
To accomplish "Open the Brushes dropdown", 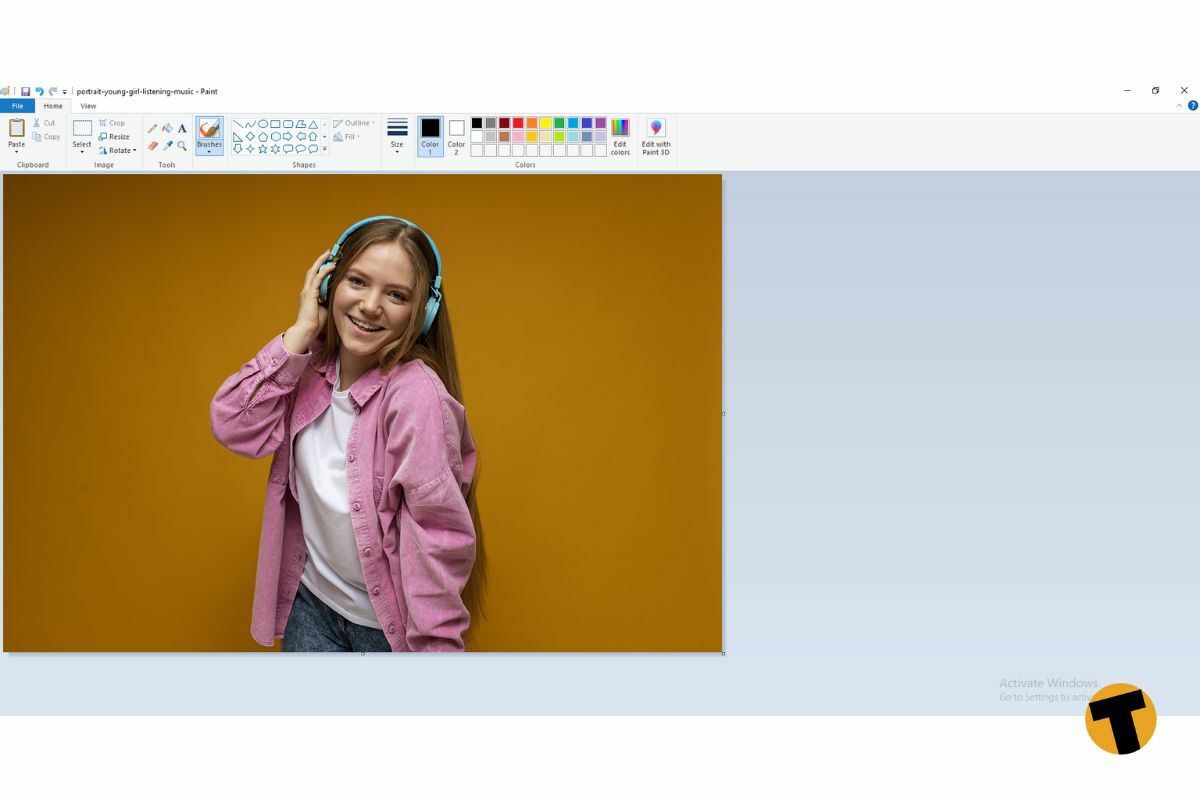I will 209,151.
